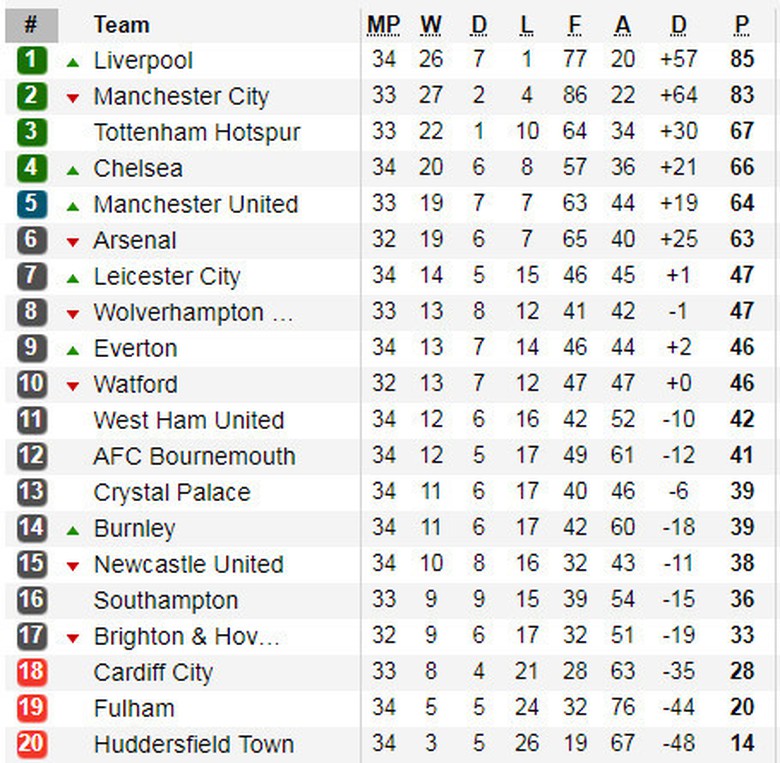Click Manchester United's blue rank 5 badge
780x763 pixels.
32,204
